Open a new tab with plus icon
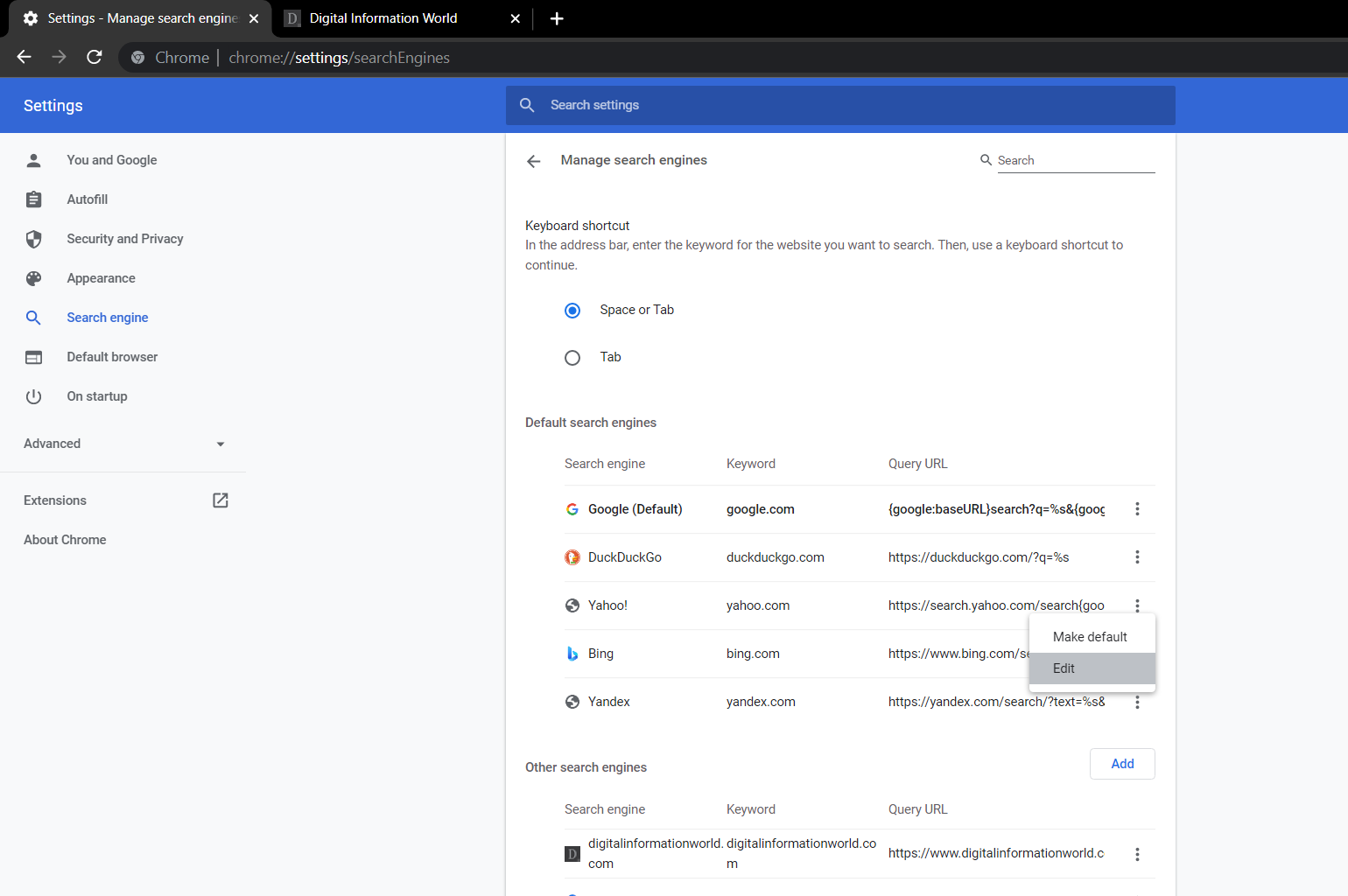The width and height of the screenshot is (1348, 896). tap(557, 18)
